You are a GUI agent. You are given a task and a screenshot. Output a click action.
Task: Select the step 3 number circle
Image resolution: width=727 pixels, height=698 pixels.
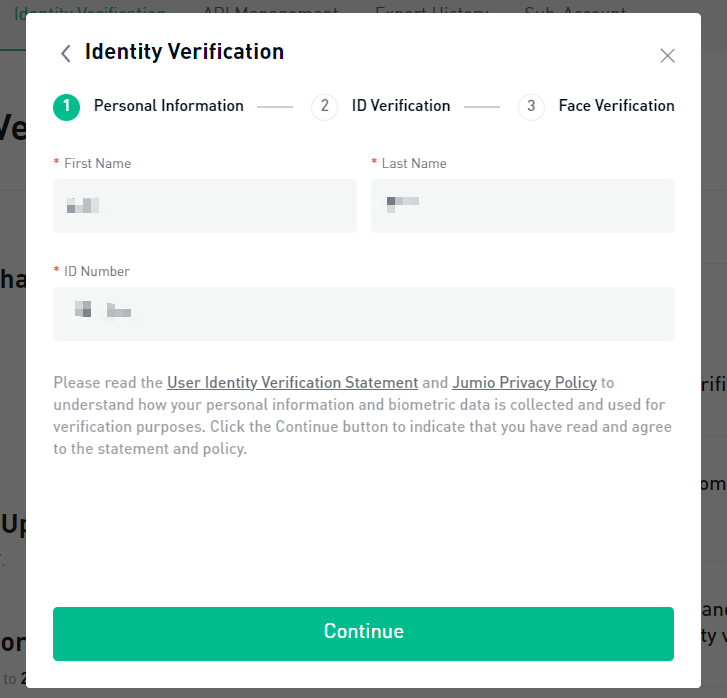(531, 107)
